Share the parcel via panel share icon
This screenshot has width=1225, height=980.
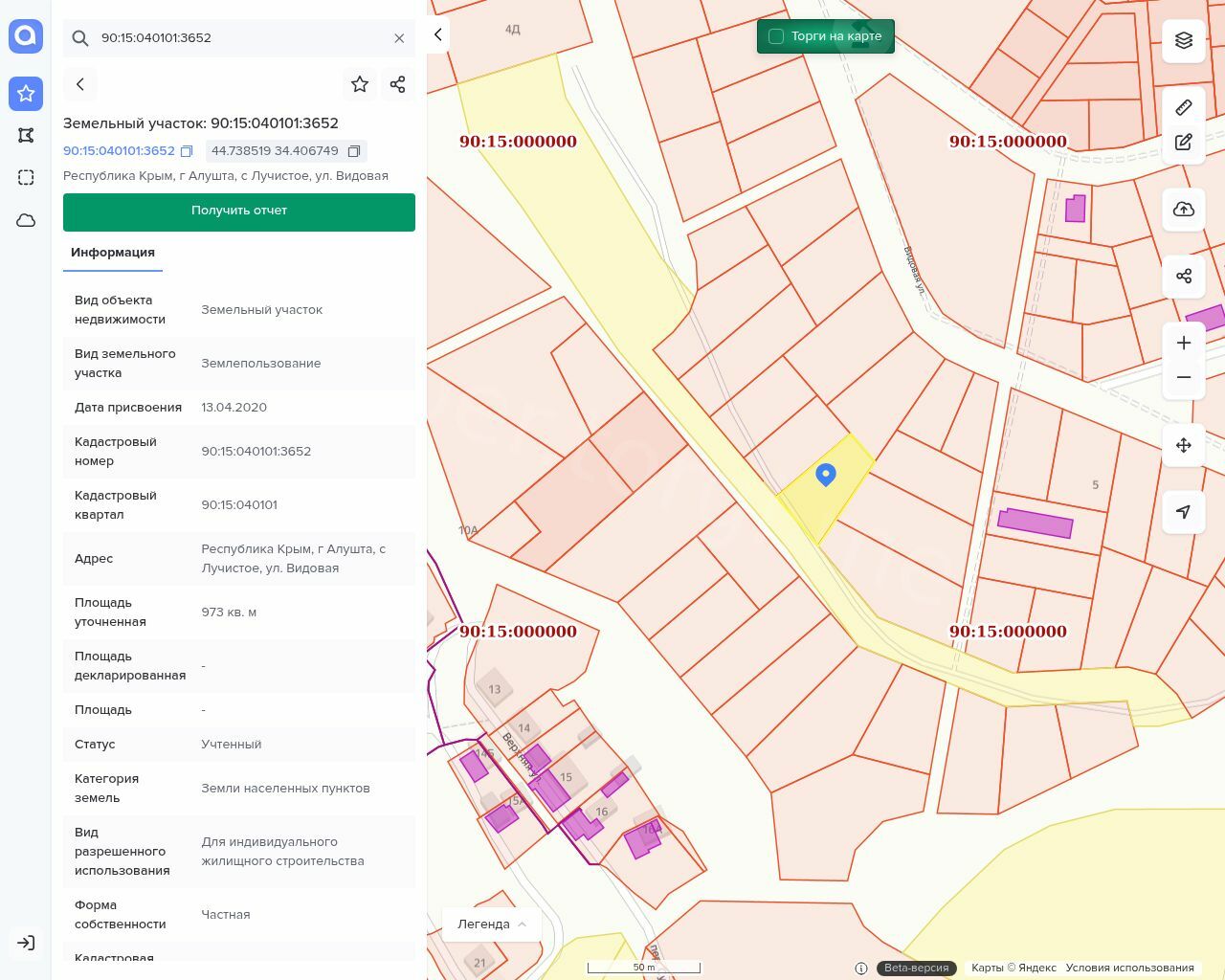[x=398, y=84]
